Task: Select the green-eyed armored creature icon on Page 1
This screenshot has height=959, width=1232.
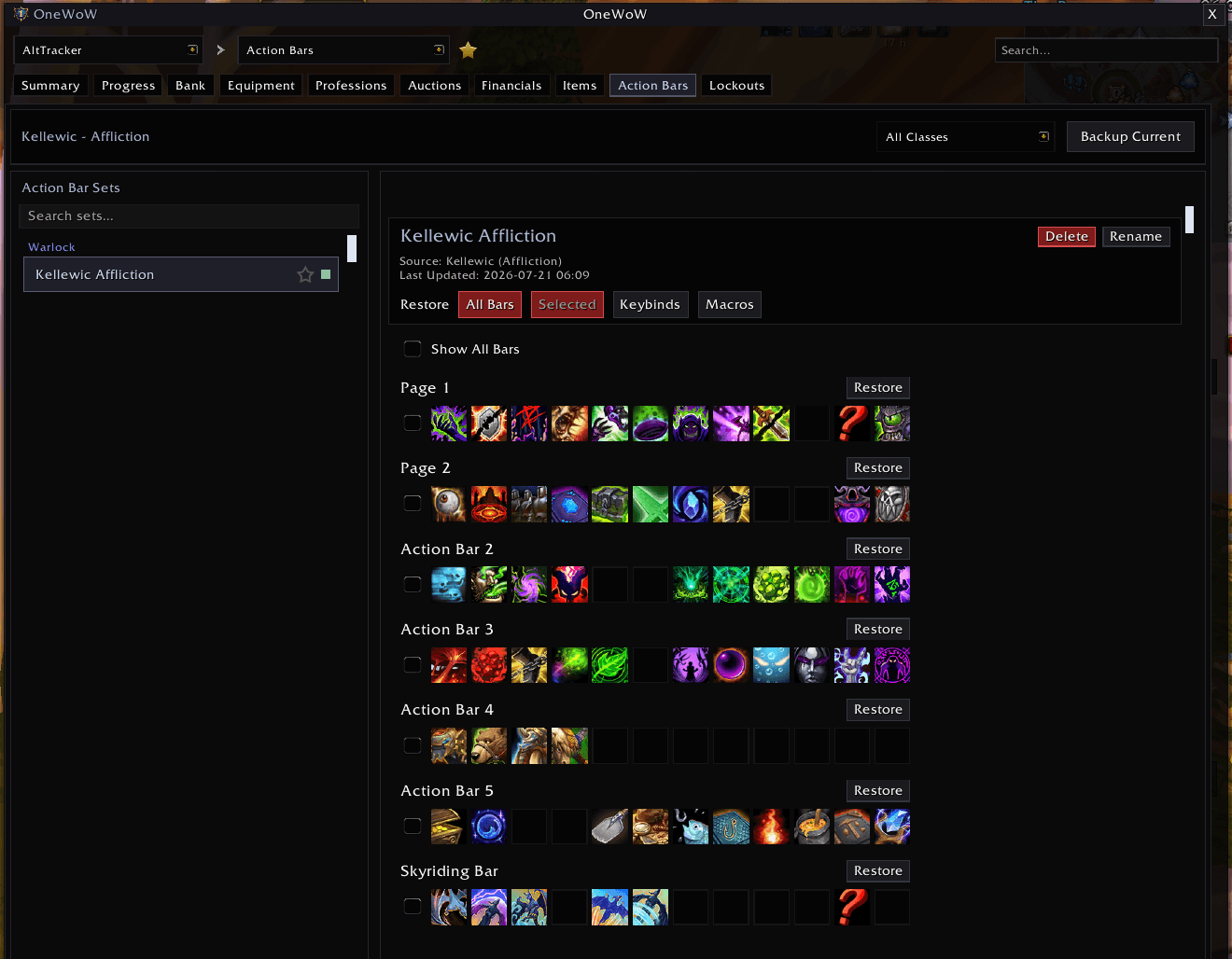Action: coord(892,424)
